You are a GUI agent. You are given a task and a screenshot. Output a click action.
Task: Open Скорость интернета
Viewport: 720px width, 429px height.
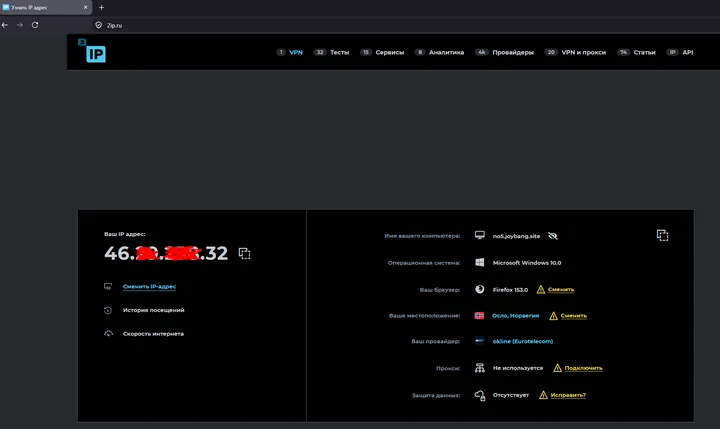[x=153, y=334]
